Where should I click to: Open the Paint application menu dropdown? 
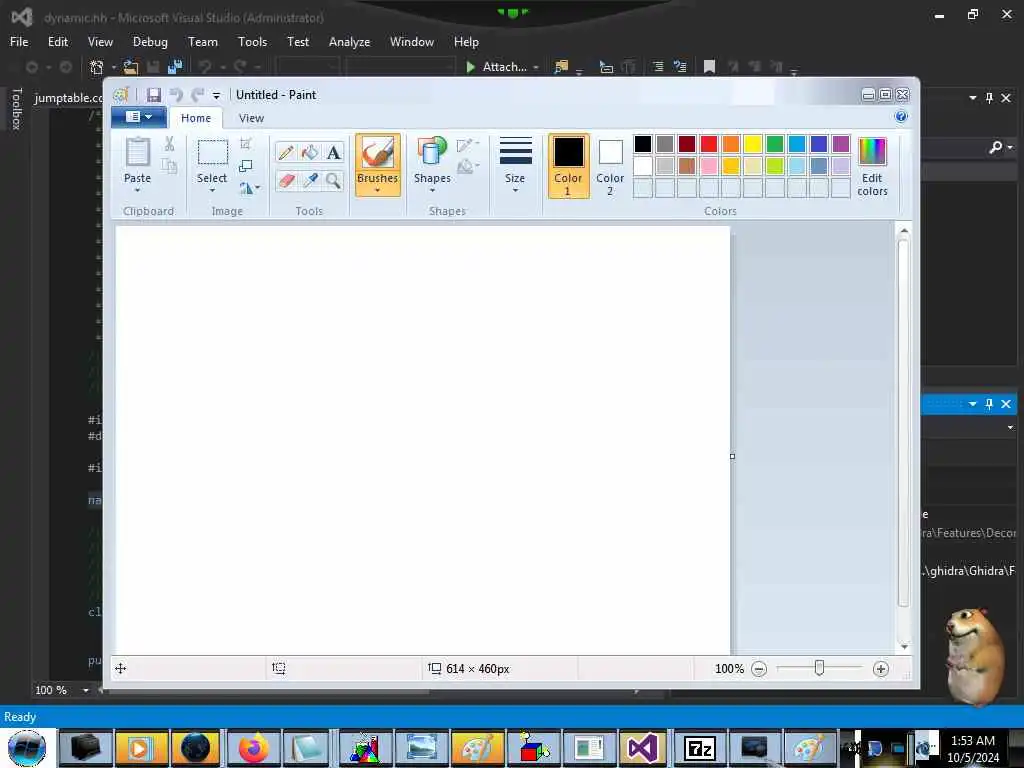click(x=139, y=117)
